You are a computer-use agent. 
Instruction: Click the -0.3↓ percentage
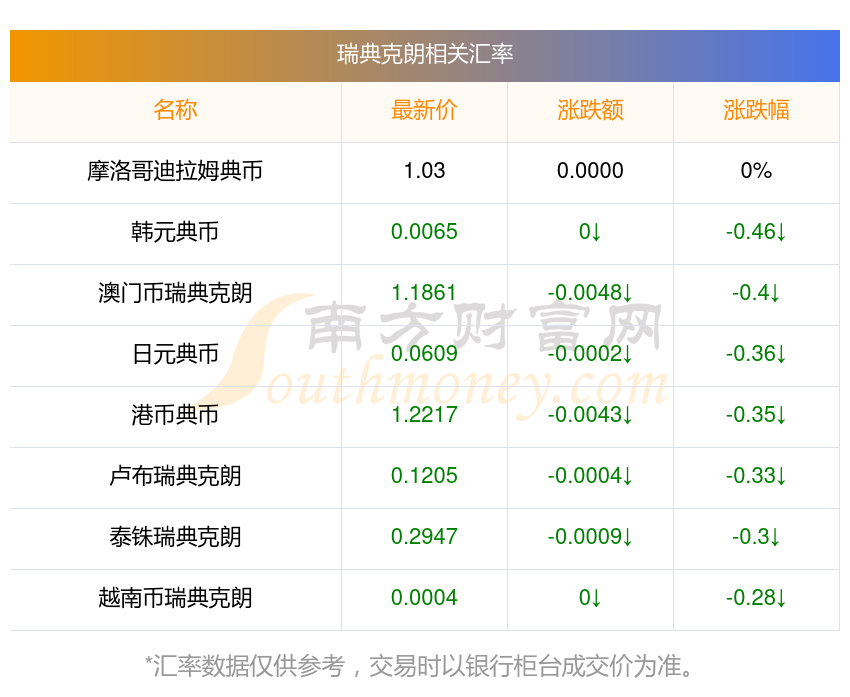pos(756,537)
